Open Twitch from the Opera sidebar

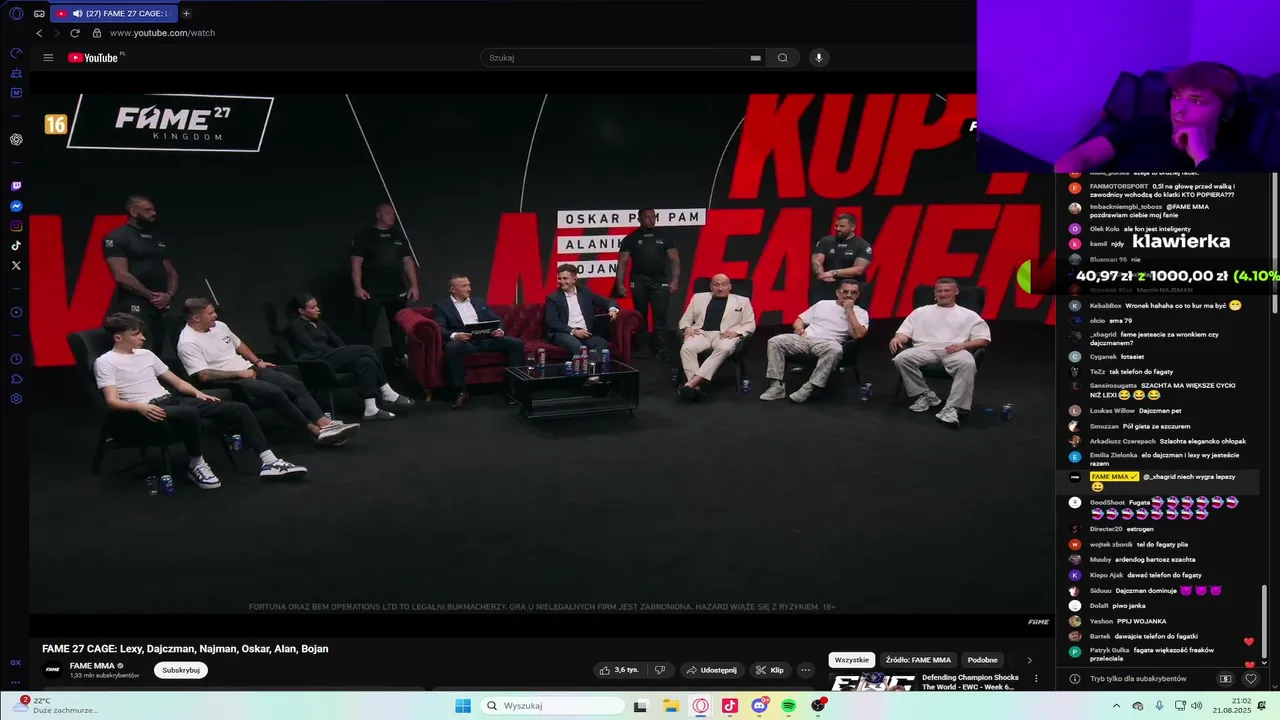click(16, 186)
